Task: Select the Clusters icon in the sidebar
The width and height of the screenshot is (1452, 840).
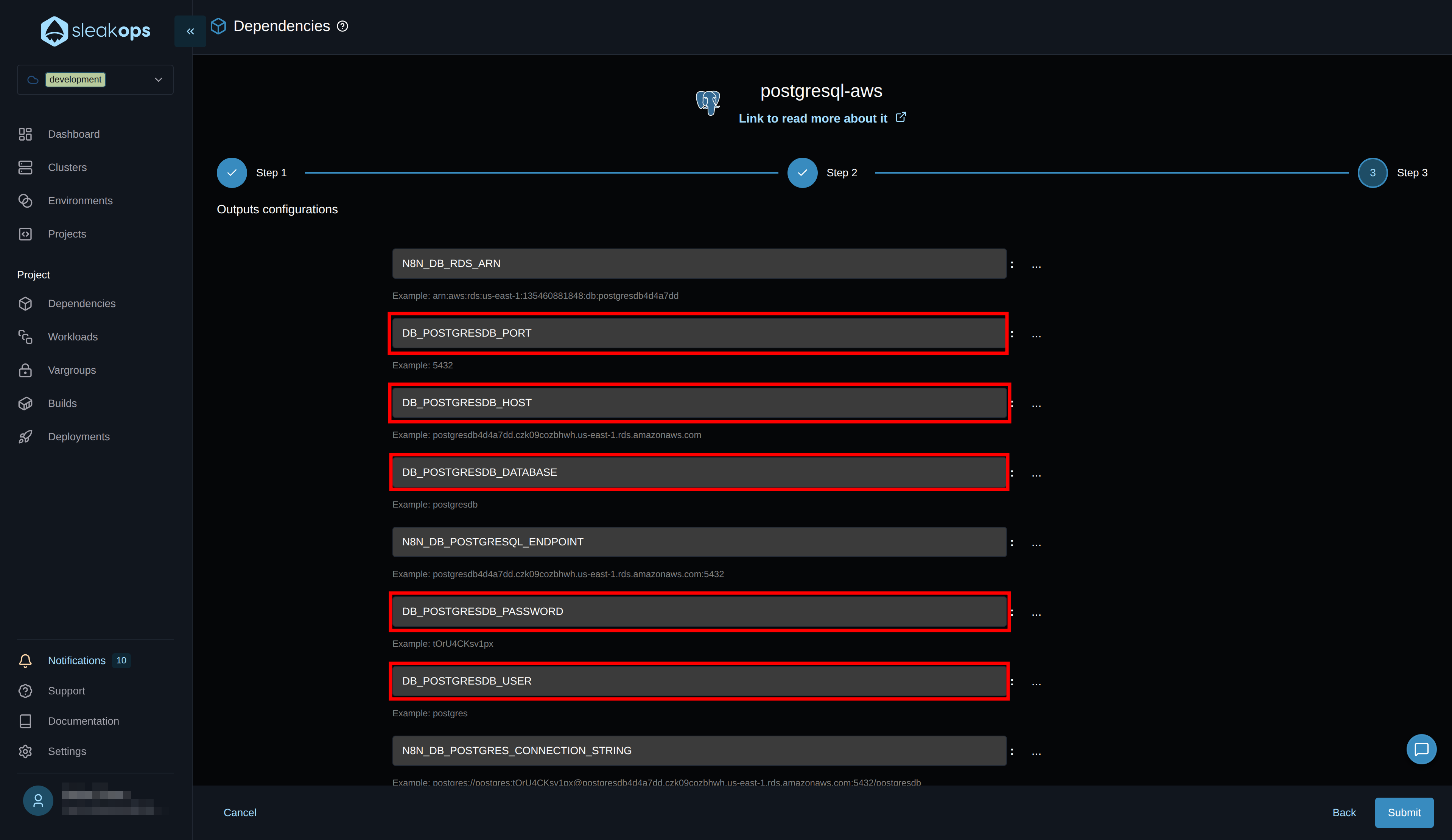Action: pos(26,167)
